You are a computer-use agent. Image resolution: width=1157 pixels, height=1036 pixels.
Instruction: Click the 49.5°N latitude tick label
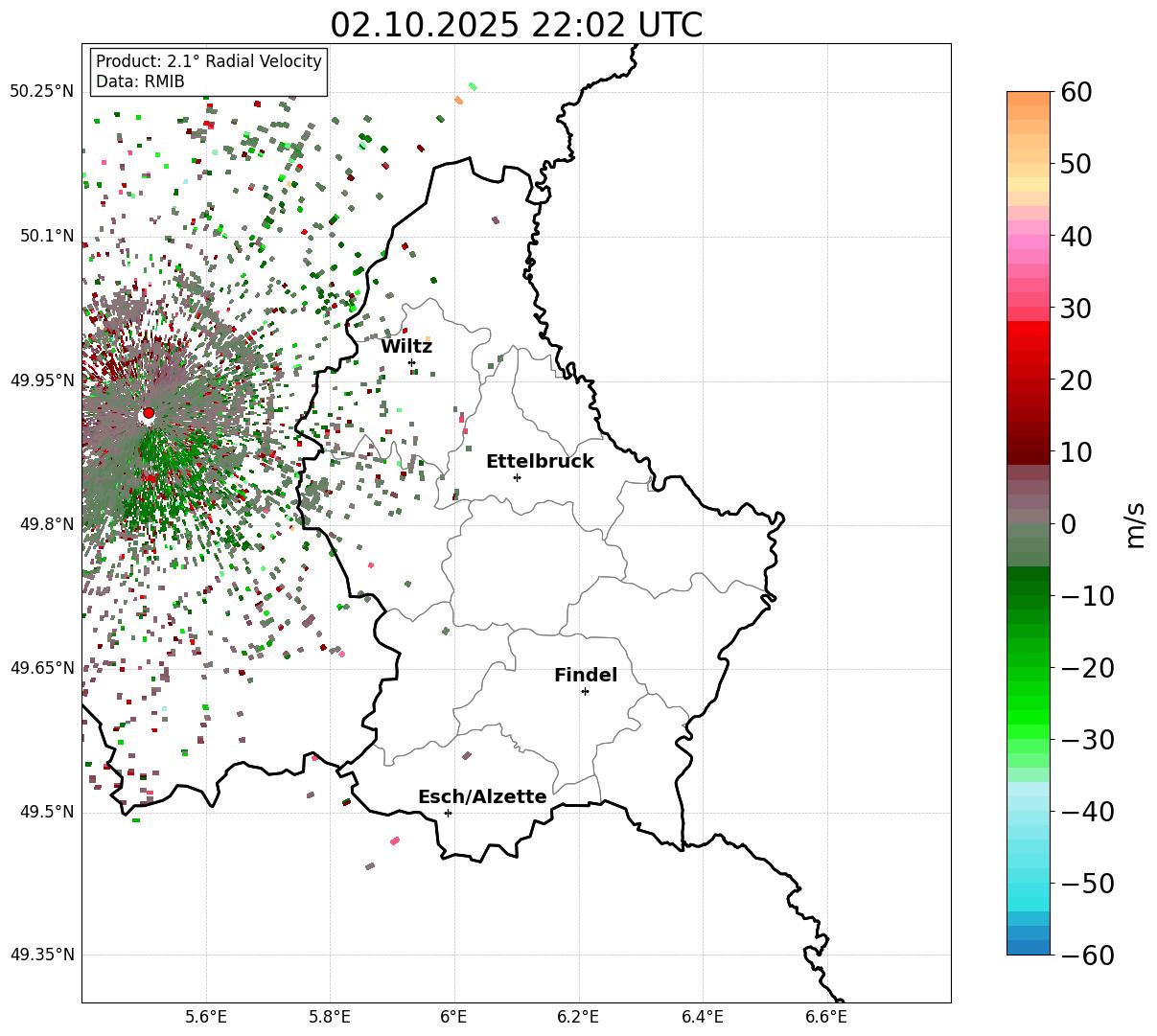pos(46,812)
